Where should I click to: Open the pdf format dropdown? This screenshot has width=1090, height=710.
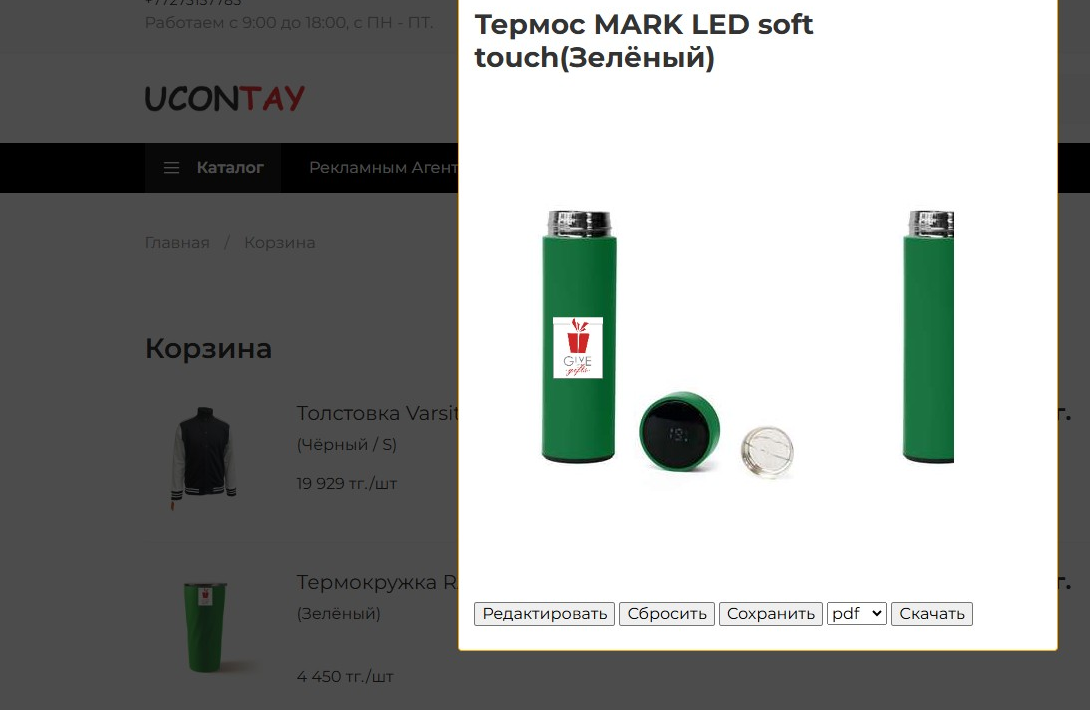856,613
